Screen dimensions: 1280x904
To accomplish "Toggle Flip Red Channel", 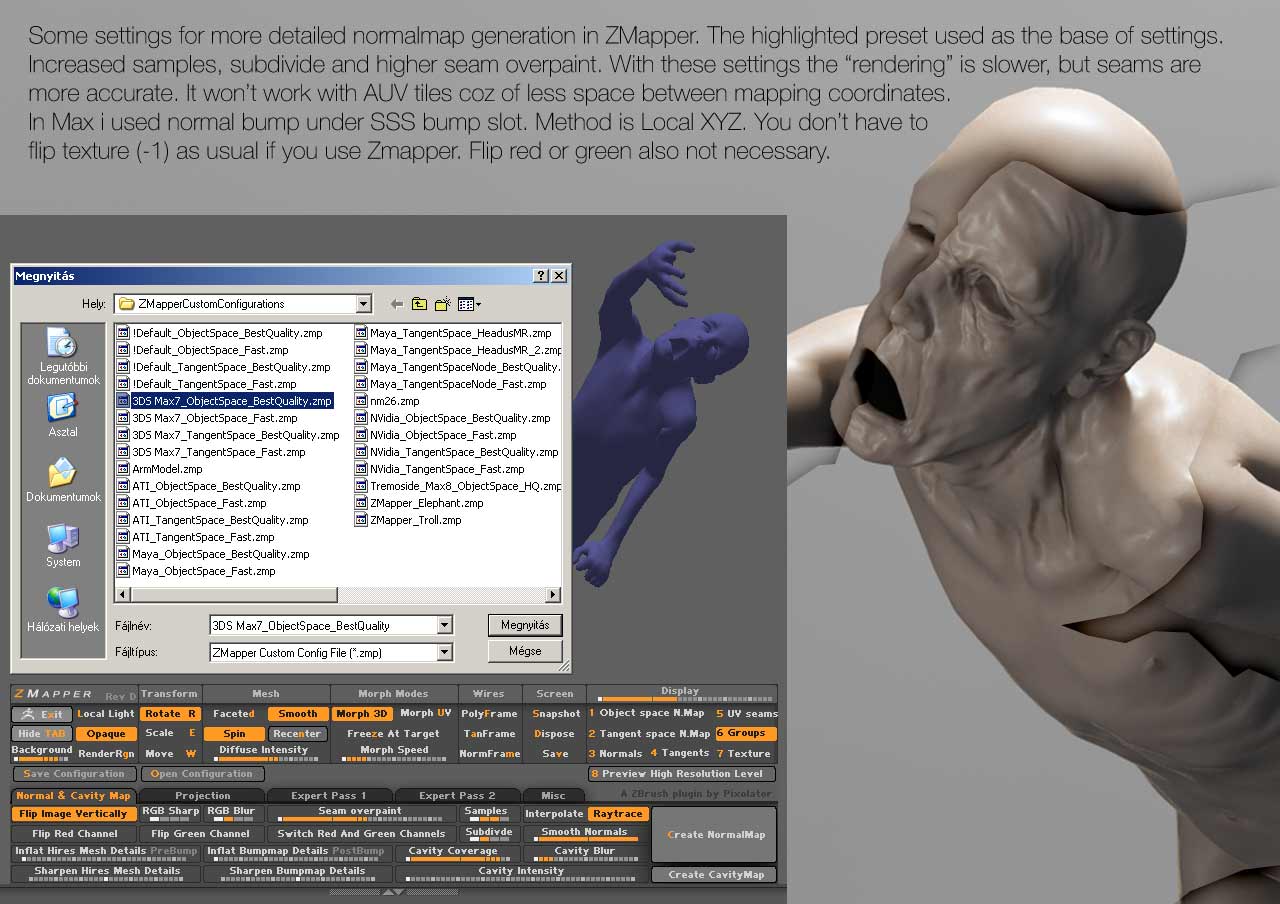I will click(x=74, y=834).
